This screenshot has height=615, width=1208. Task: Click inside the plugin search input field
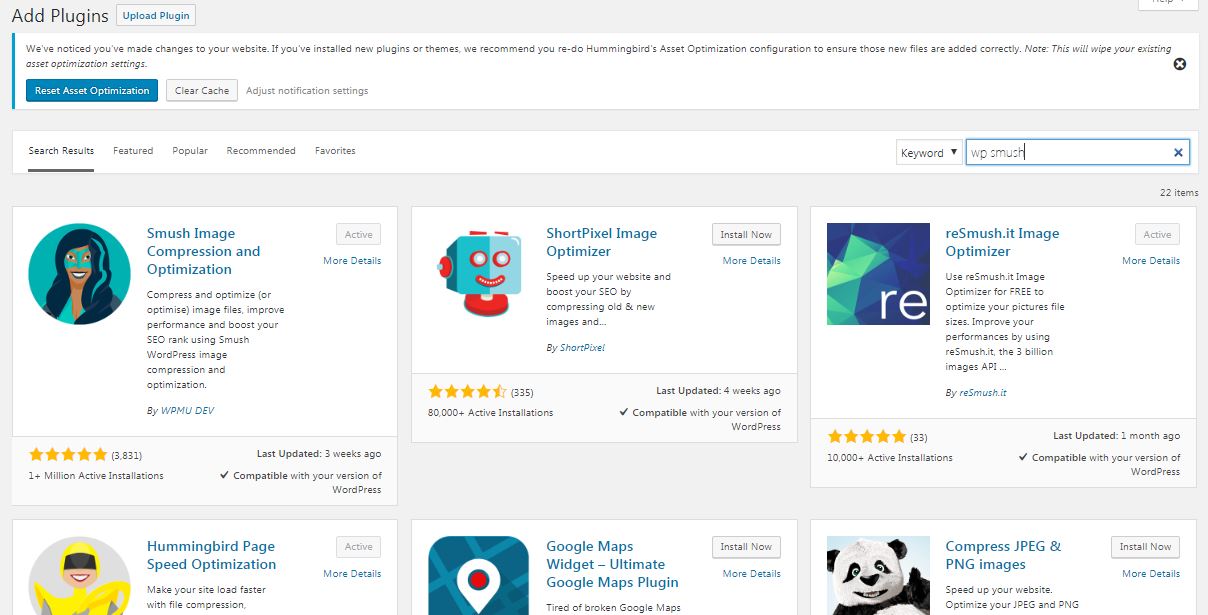click(x=1060, y=151)
